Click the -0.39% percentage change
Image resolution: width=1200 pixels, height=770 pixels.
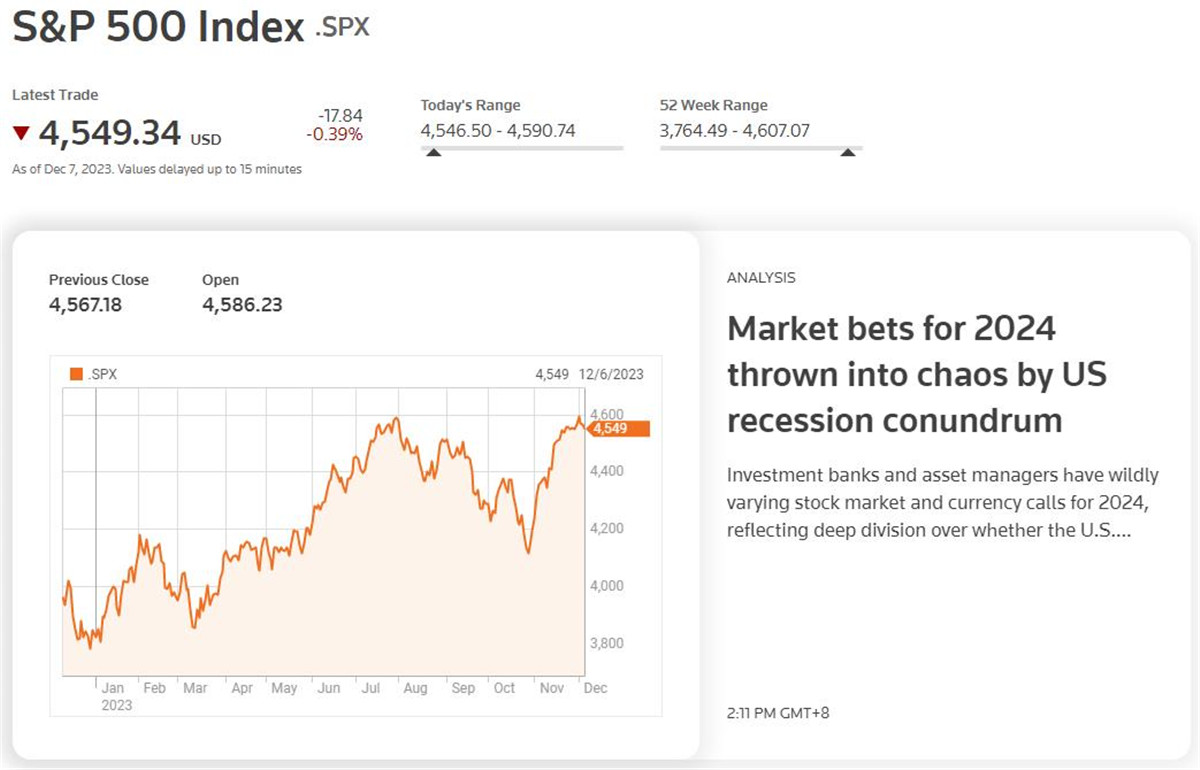(335, 134)
